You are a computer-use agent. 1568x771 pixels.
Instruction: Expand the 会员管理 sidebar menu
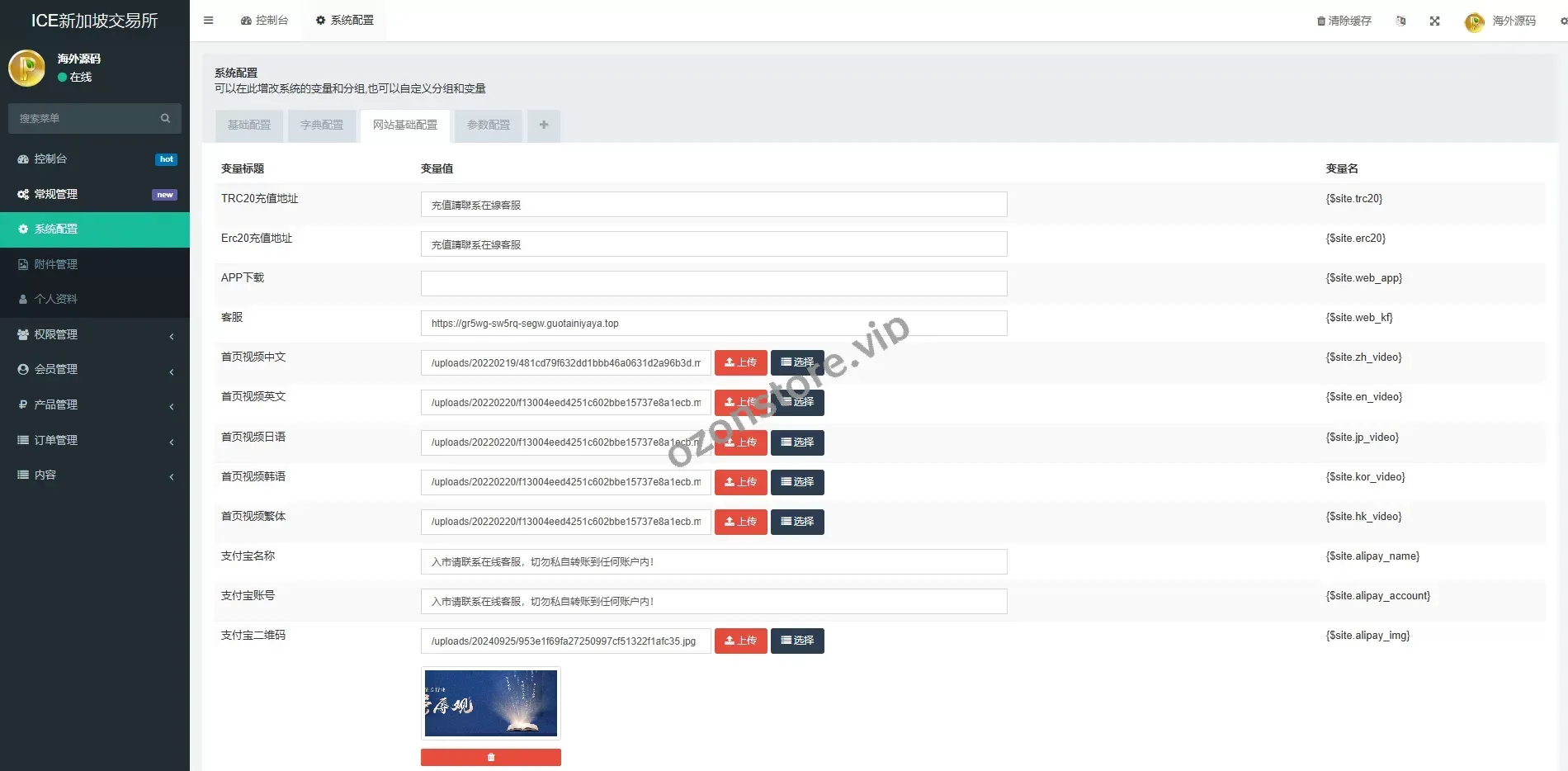pos(95,370)
